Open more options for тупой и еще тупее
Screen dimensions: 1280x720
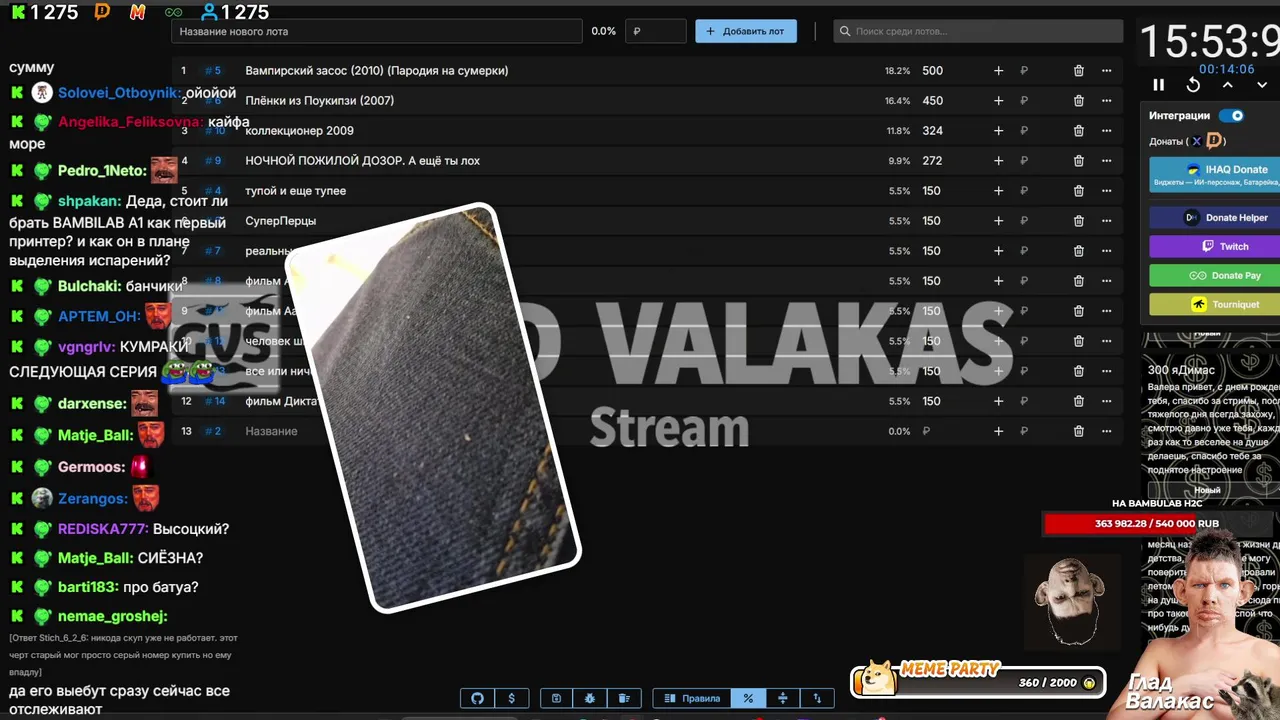[1106, 191]
